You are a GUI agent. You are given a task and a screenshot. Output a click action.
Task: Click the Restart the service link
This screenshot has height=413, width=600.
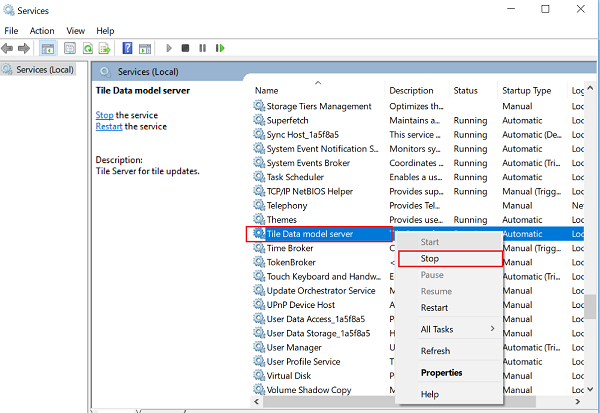(x=109, y=126)
